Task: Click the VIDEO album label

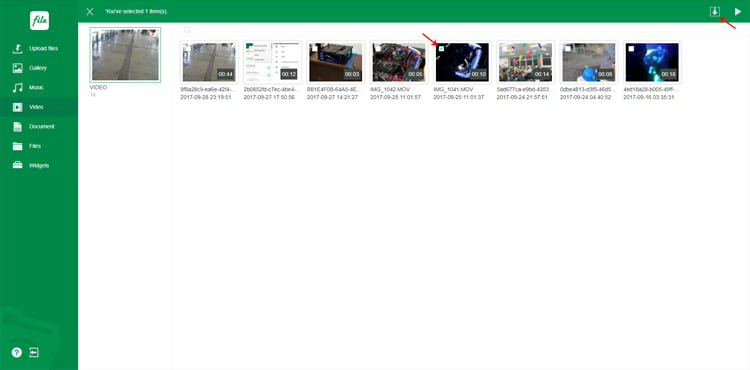Action: pos(99,87)
